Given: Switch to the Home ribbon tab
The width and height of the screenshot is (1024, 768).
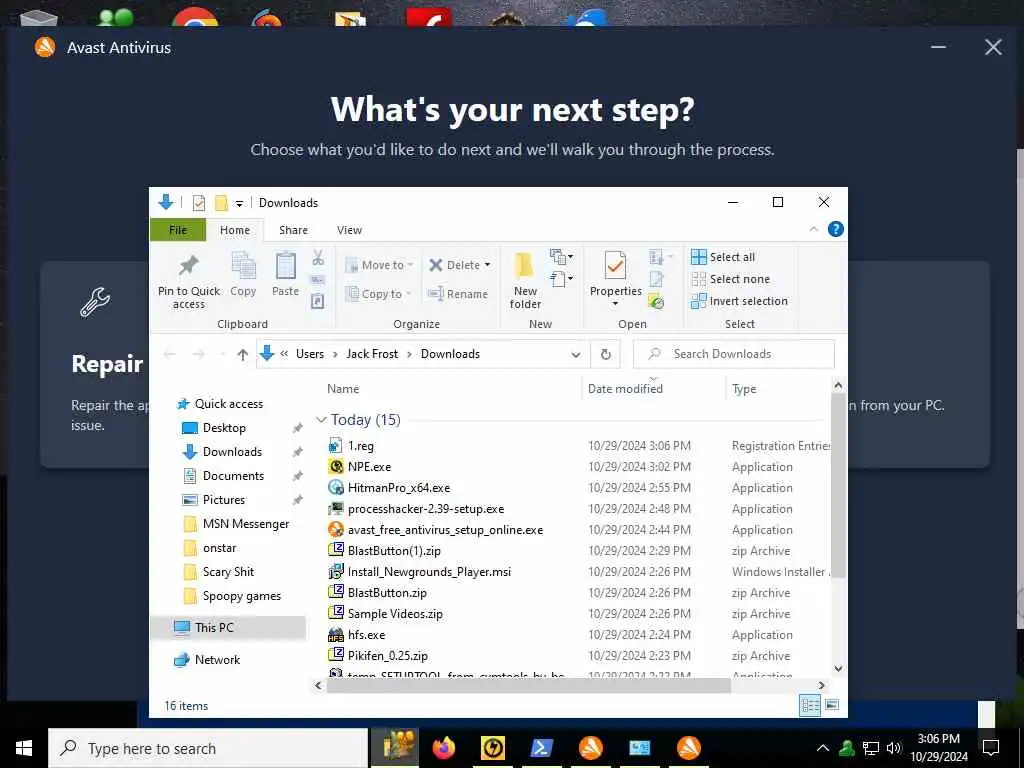Looking at the screenshot, I should pyautogui.click(x=235, y=230).
